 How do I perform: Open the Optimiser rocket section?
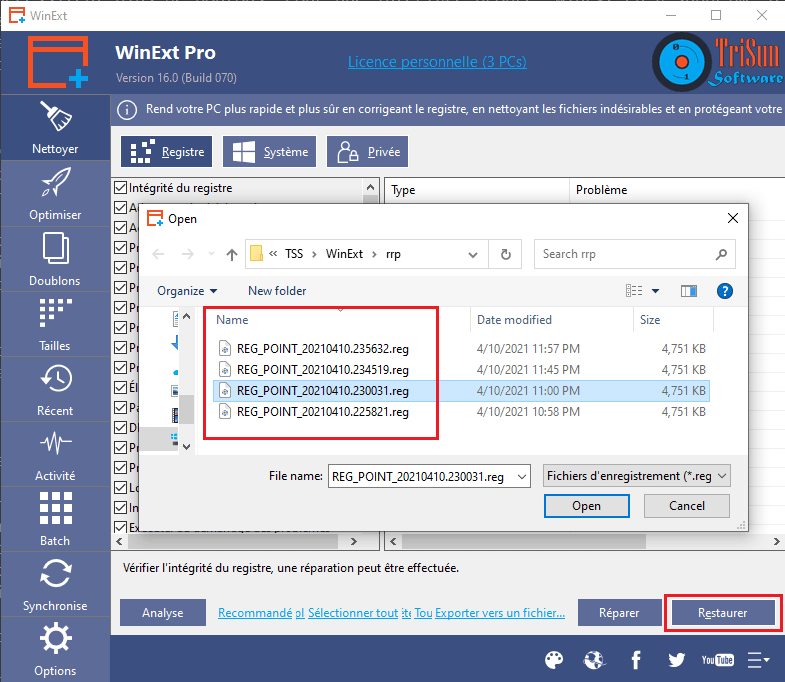click(55, 194)
